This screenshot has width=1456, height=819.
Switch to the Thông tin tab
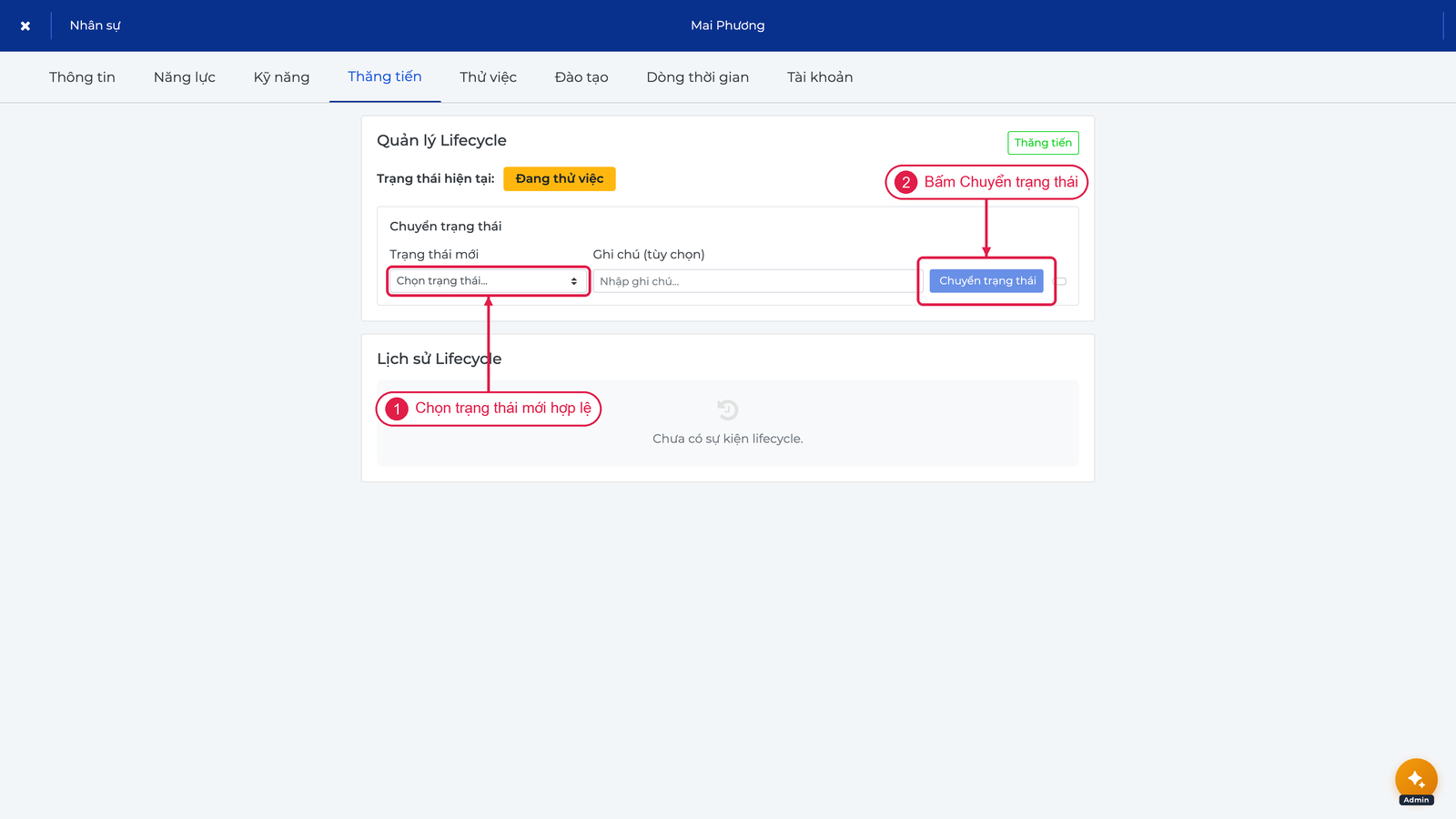[x=82, y=77]
